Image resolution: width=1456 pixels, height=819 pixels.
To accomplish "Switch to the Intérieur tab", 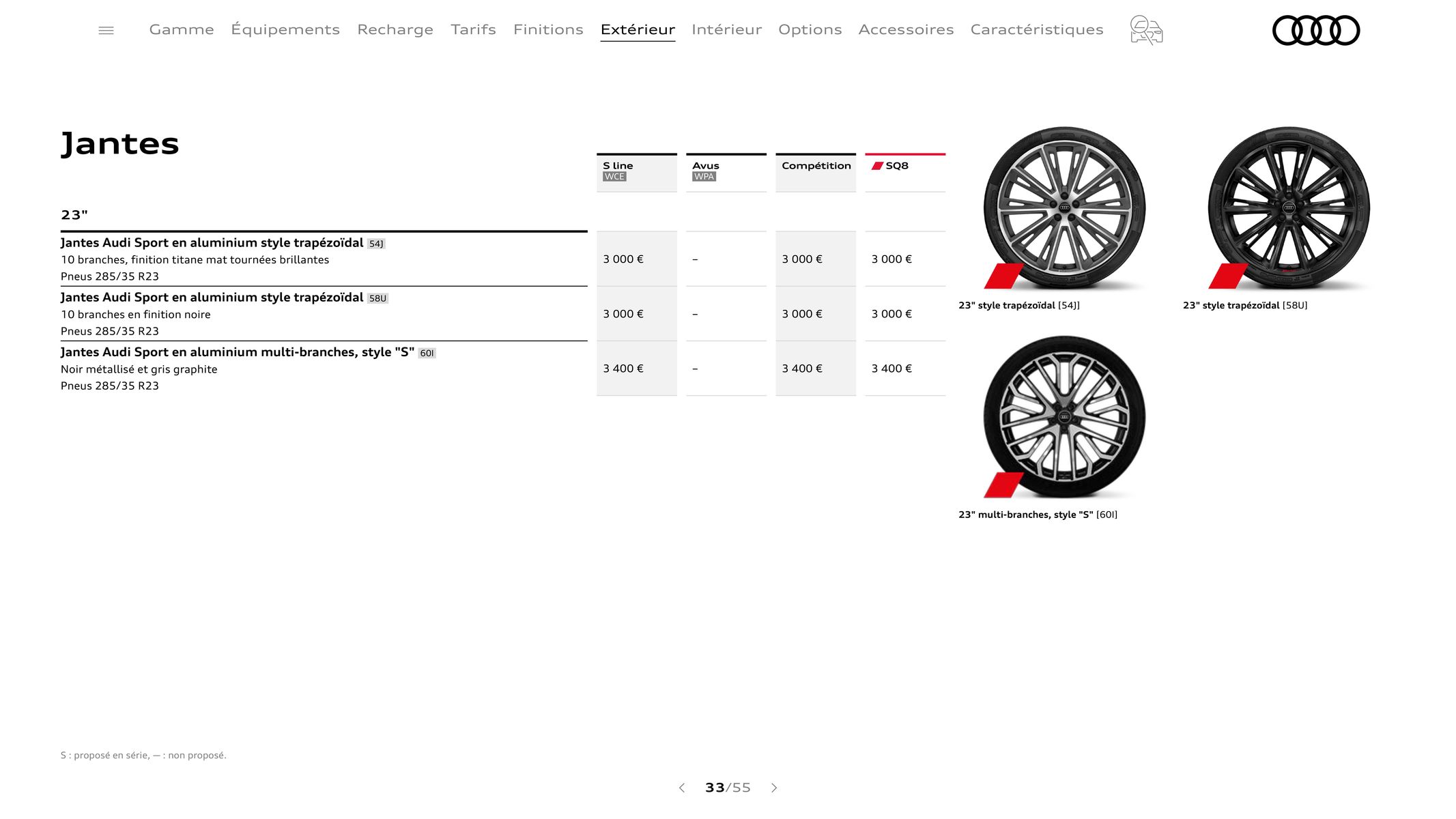I will [726, 29].
